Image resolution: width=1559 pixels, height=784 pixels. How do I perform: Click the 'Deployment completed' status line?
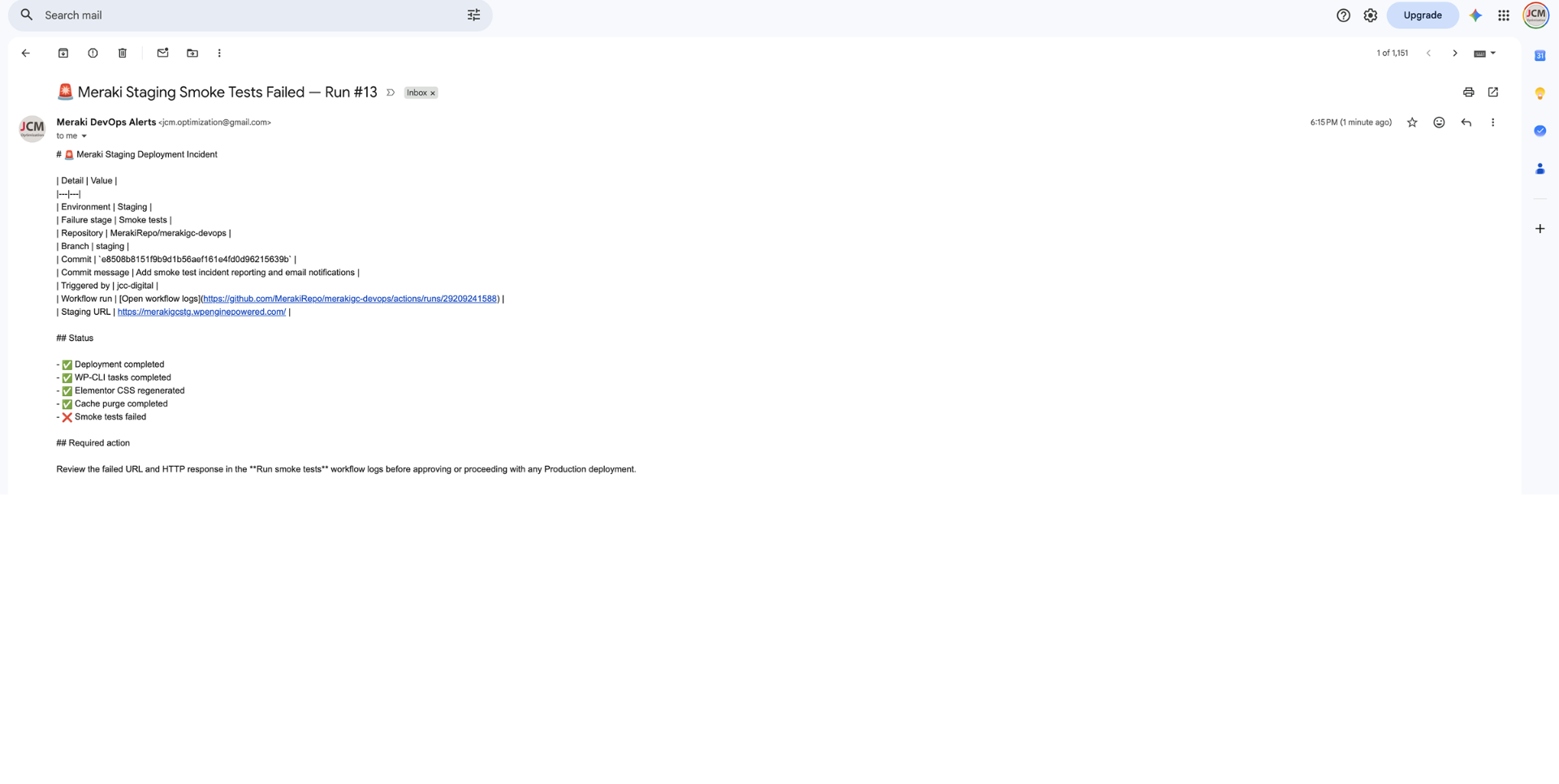(110, 364)
